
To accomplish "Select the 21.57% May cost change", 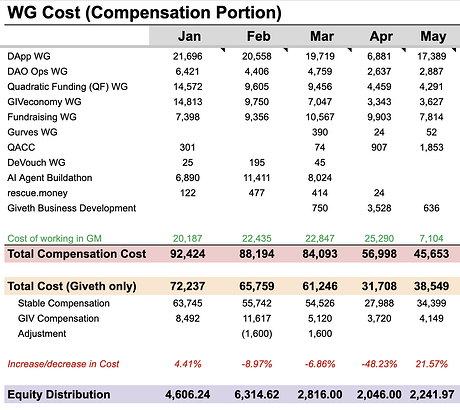I will [431, 364].
